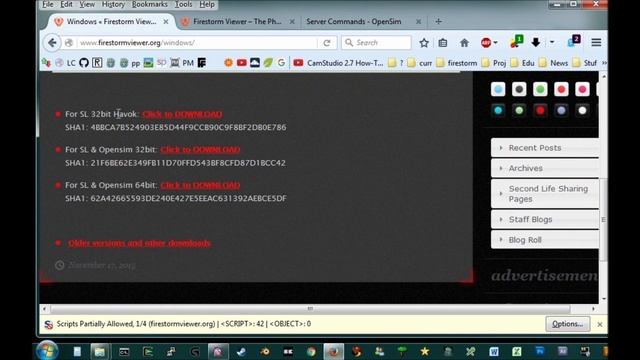640x360 pixels.
Task: Open the Proj bookmarks folder
Action: click(x=494, y=63)
